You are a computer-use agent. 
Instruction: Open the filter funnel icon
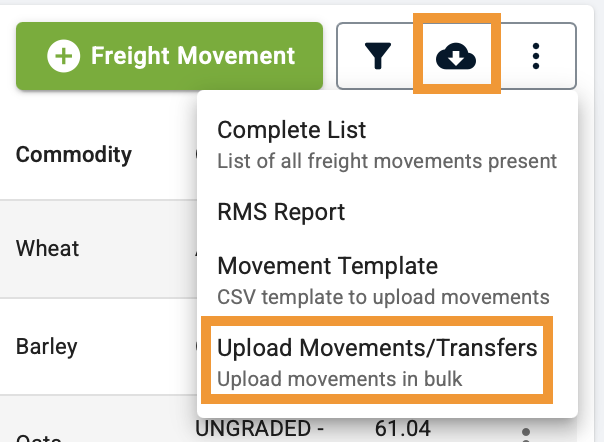coord(378,56)
